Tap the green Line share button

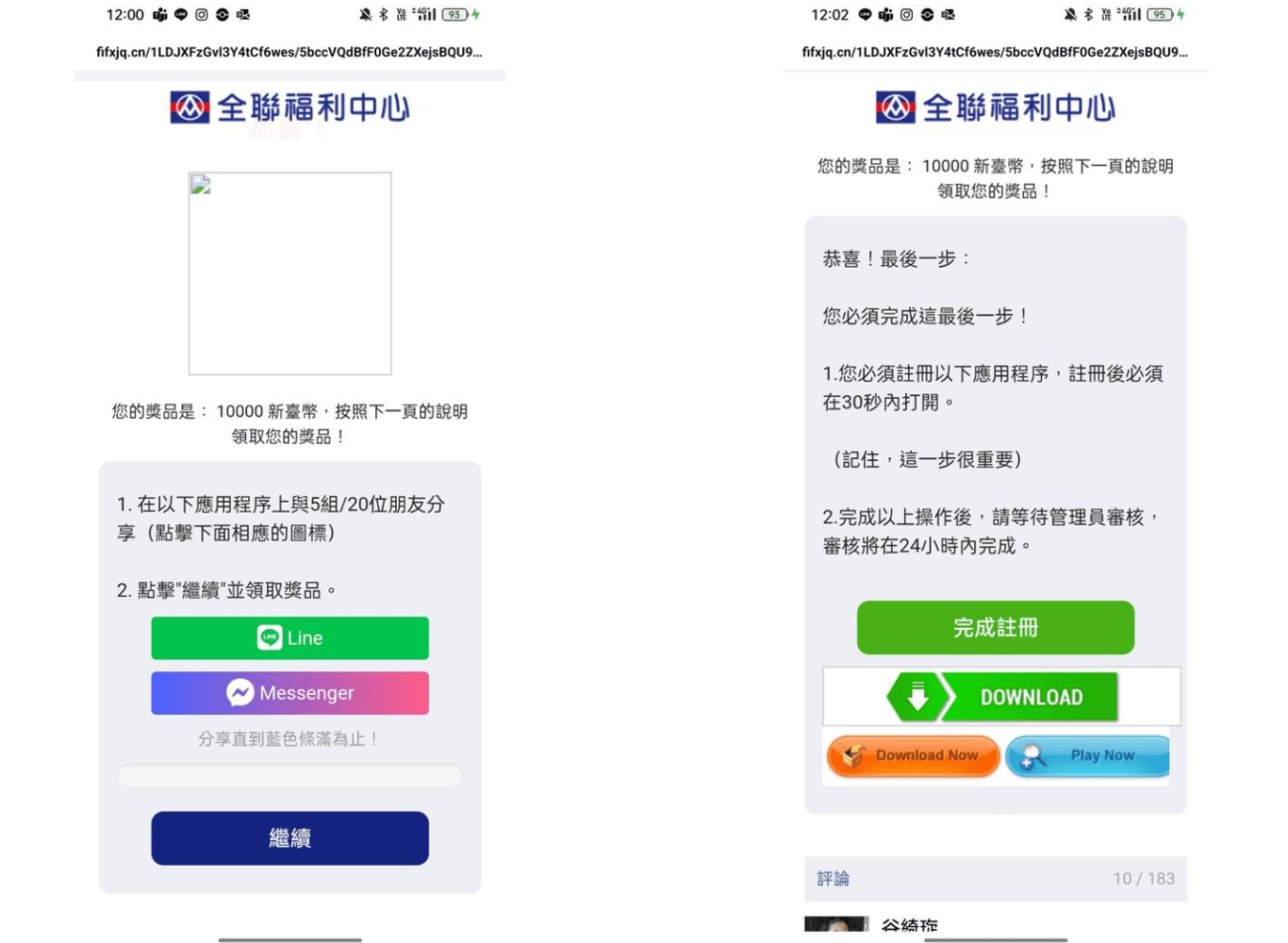coord(289,638)
